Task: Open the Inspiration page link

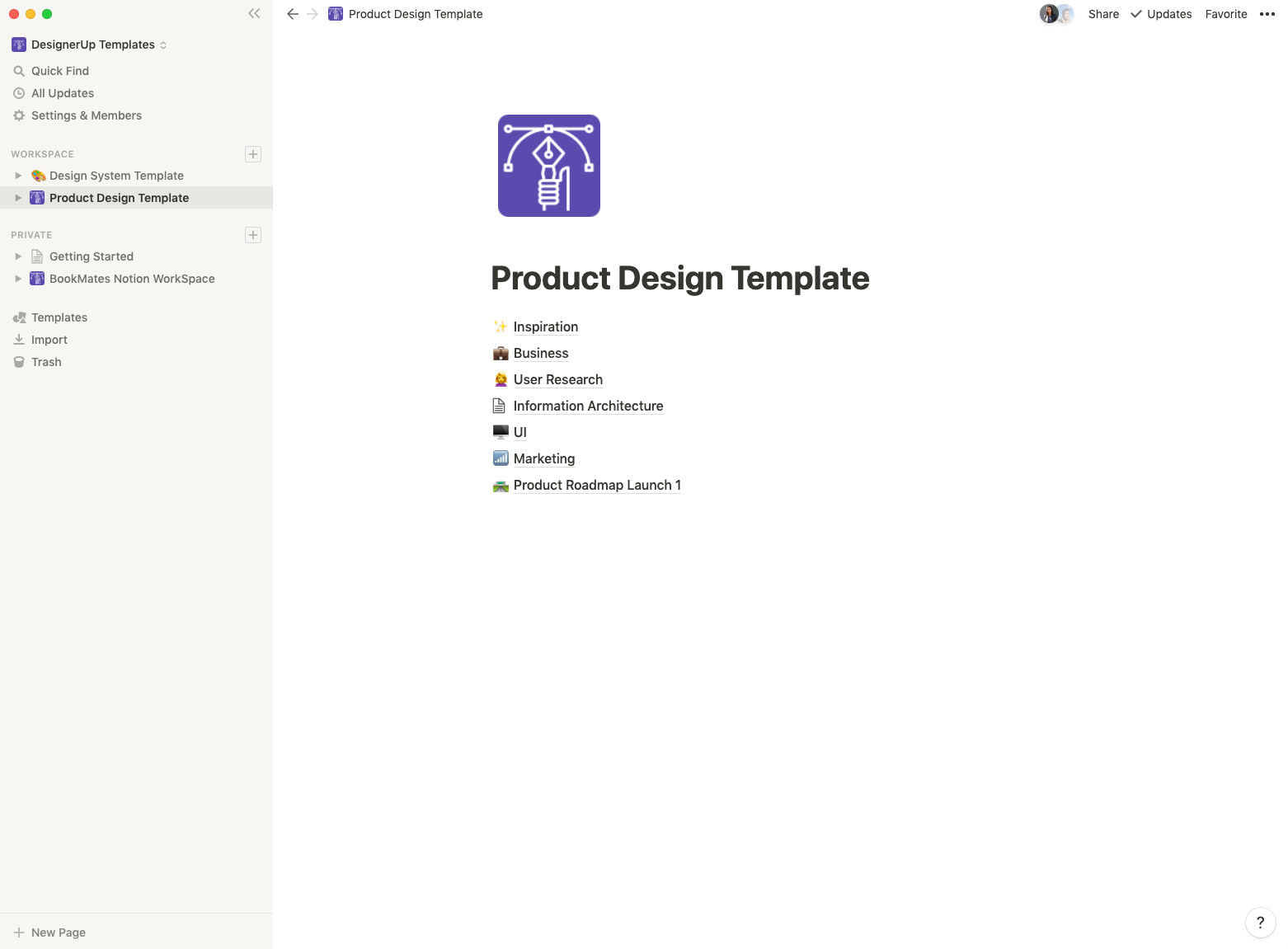Action: (x=546, y=327)
